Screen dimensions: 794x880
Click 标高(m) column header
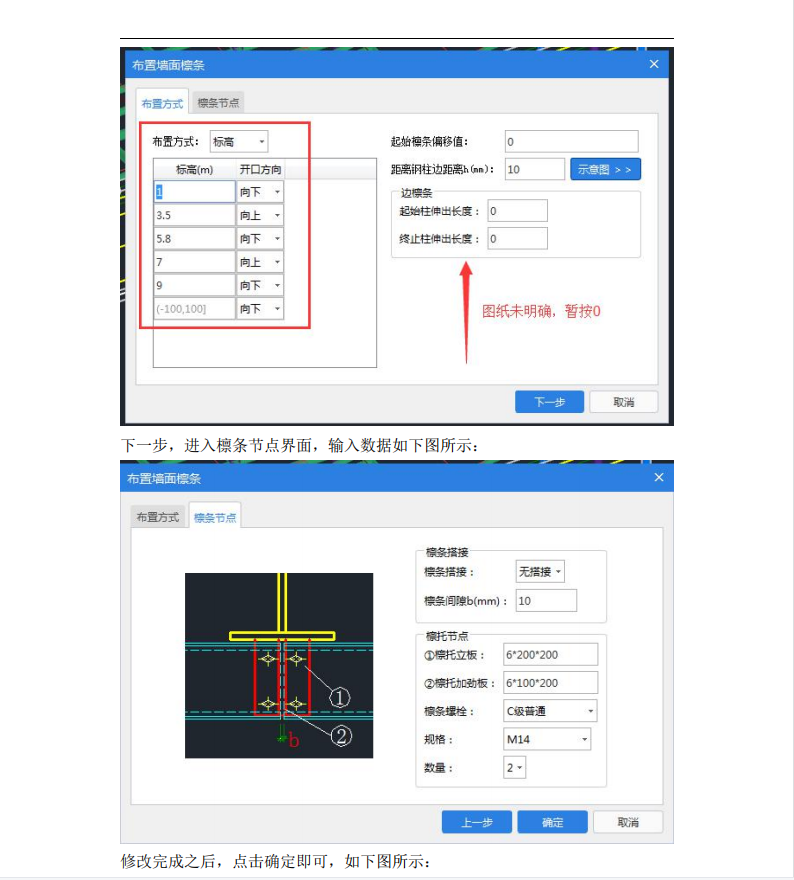coord(194,169)
